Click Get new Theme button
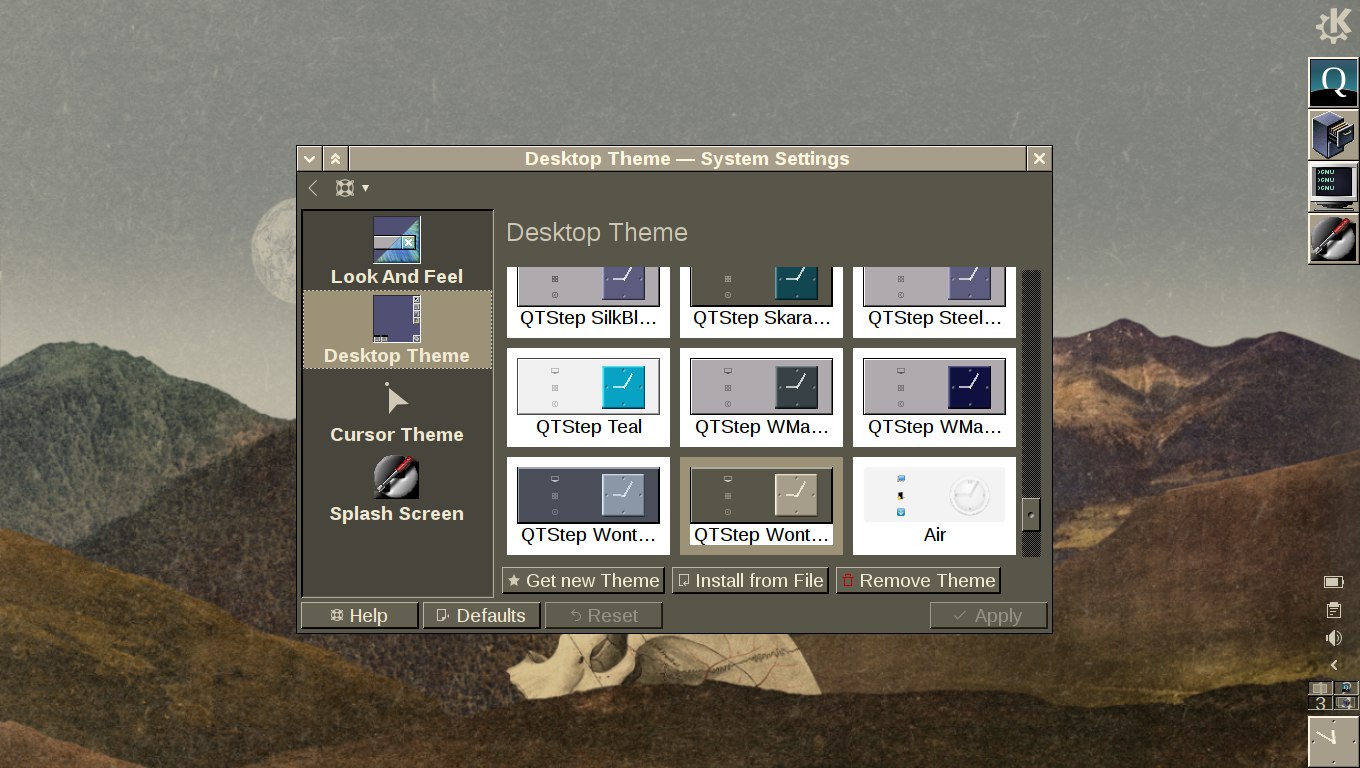Viewport: 1360px width, 768px height. (x=583, y=581)
